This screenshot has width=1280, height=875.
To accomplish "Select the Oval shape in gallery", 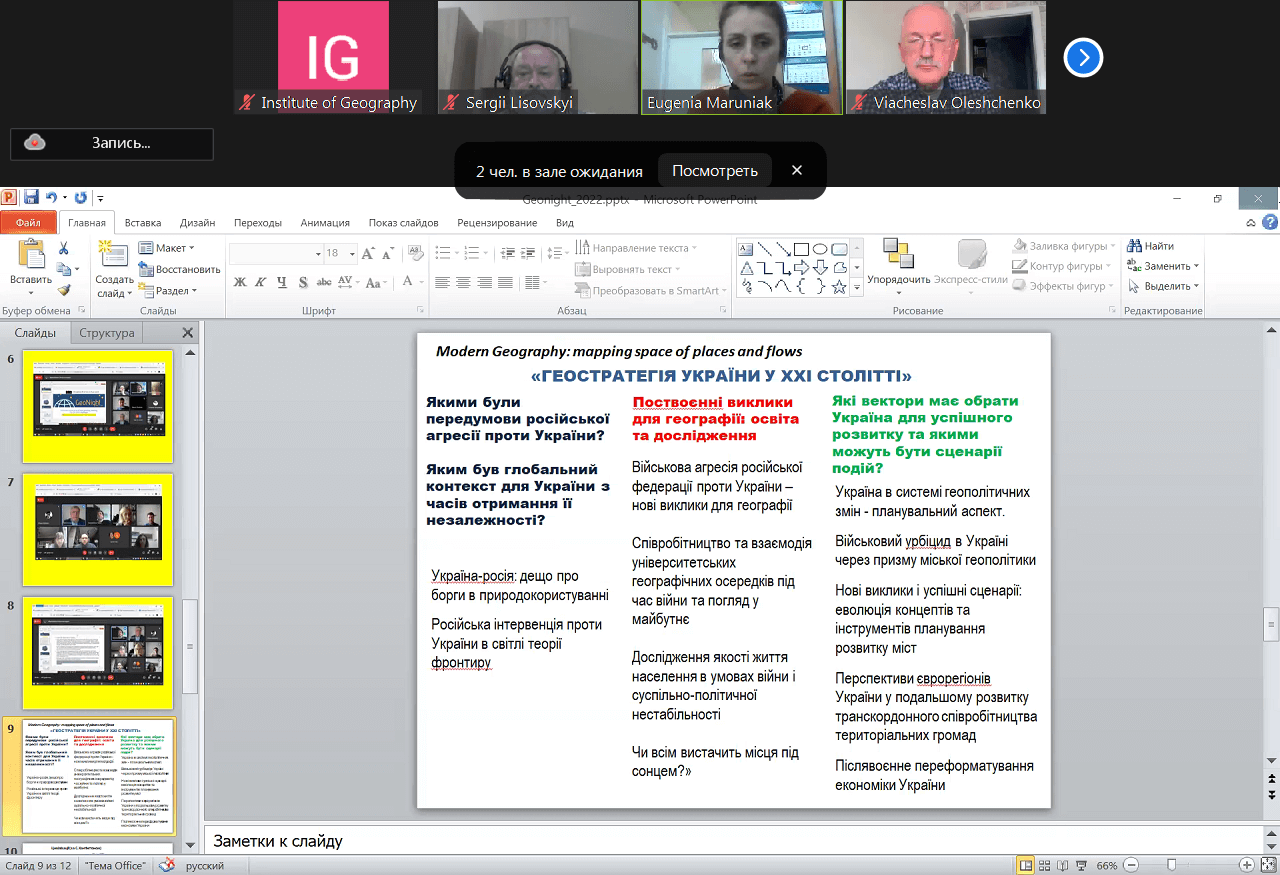I will (820, 249).
